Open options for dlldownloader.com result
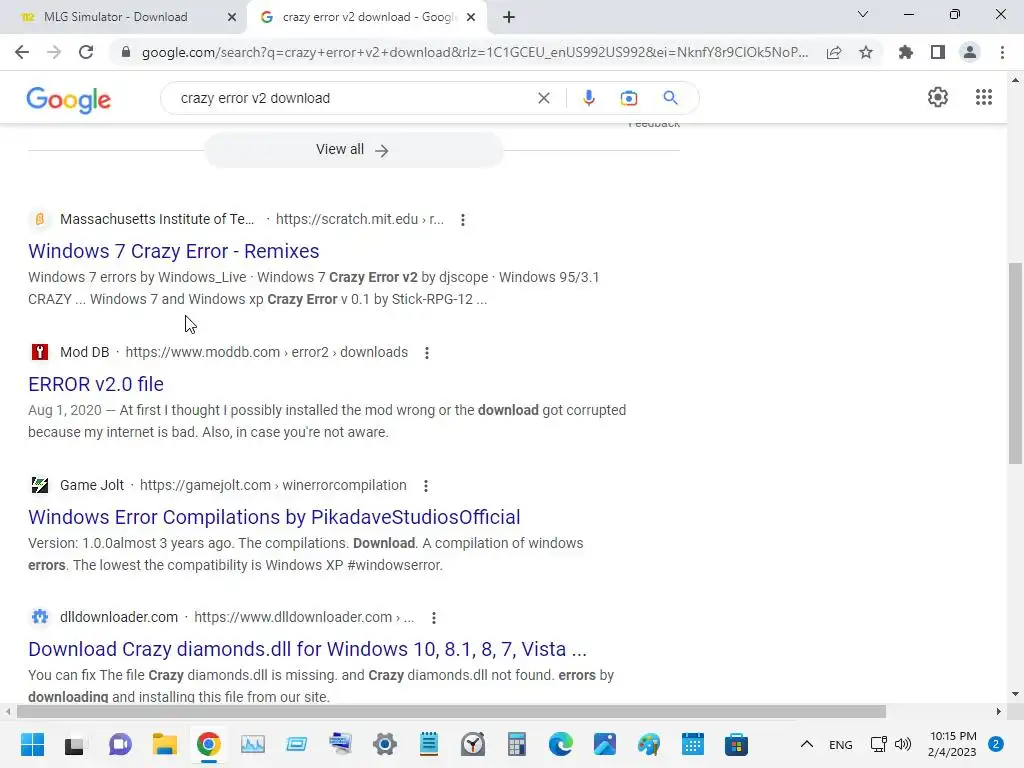This screenshot has width=1024, height=768. click(x=434, y=618)
